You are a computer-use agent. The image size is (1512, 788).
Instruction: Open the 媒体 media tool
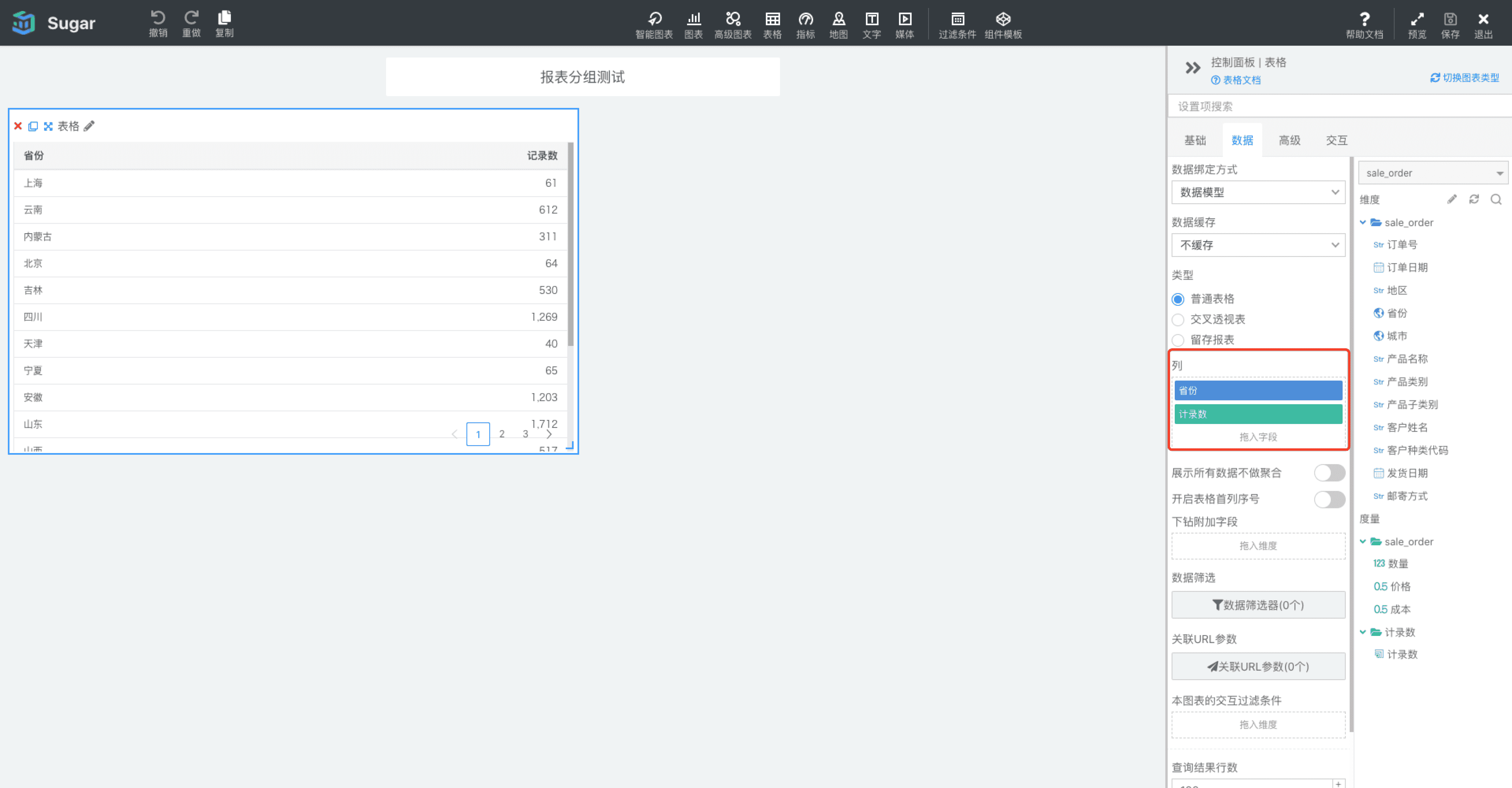pos(905,25)
